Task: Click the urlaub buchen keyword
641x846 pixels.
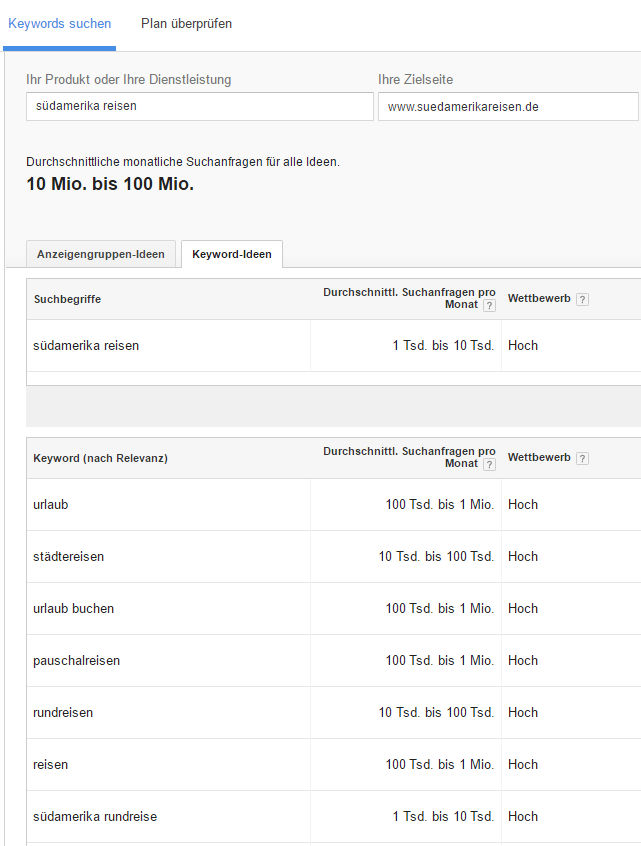Action: [x=73, y=609]
